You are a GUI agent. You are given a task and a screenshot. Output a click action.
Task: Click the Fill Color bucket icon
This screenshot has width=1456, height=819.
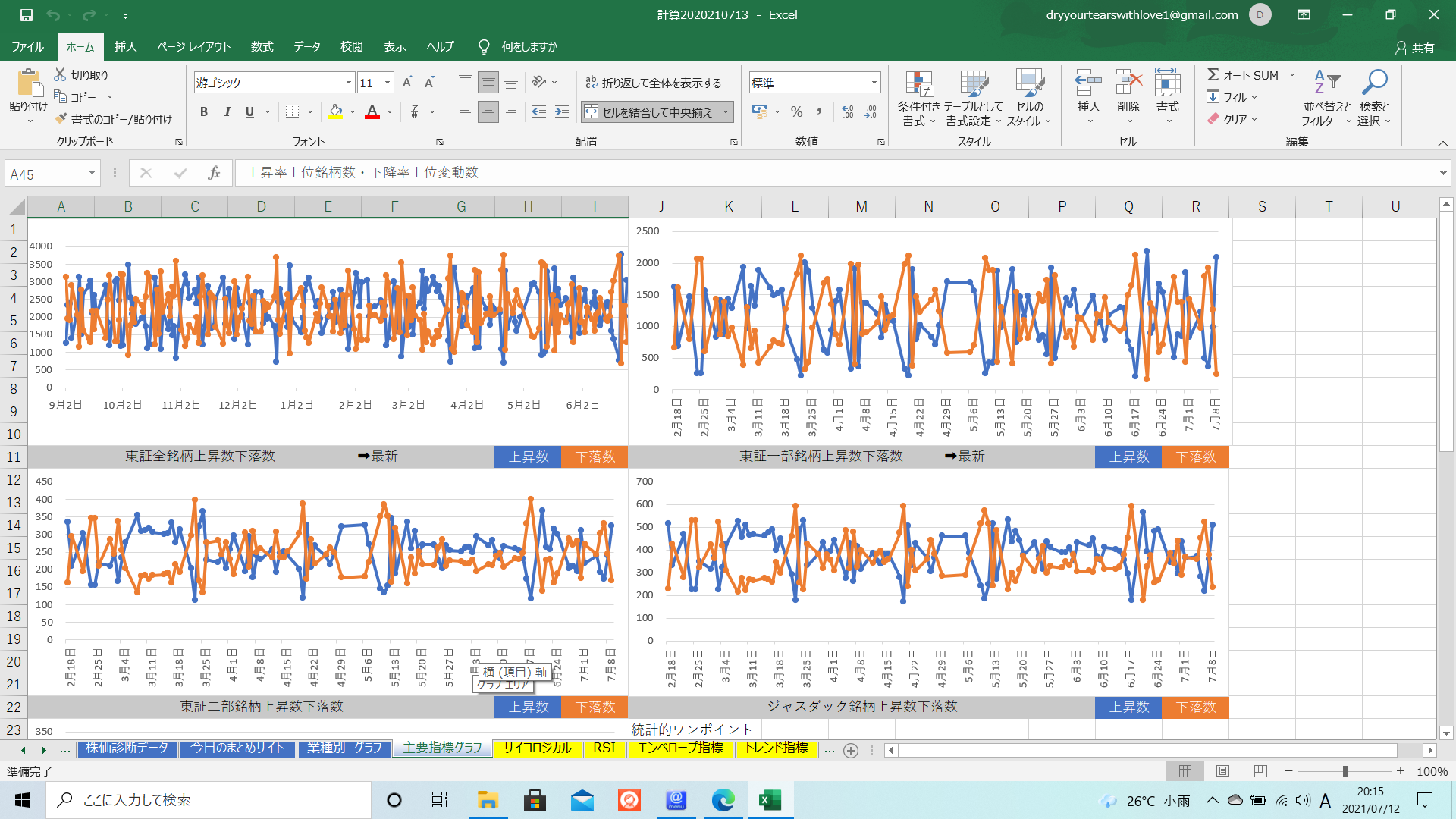click(x=335, y=111)
